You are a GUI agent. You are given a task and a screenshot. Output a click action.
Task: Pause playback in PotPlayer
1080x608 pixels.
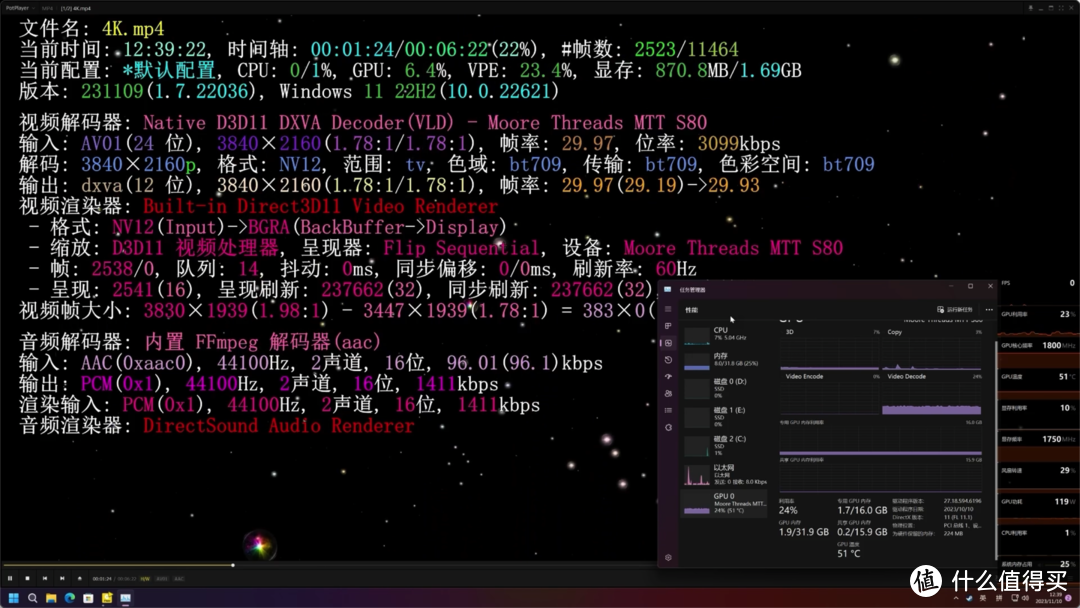[x=10, y=578]
